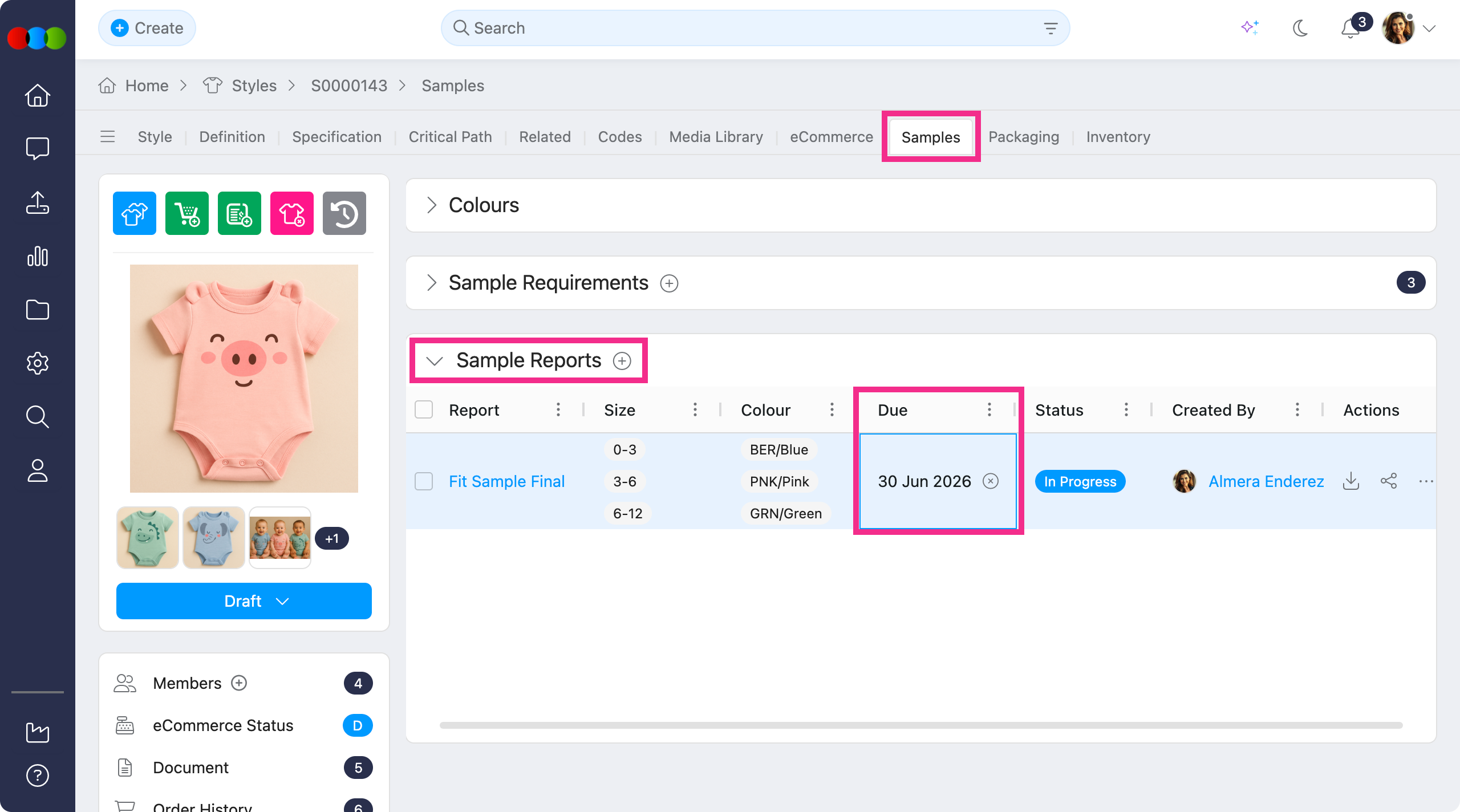
Task: Click the blue t-shirt style icon
Action: click(x=135, y=213)
